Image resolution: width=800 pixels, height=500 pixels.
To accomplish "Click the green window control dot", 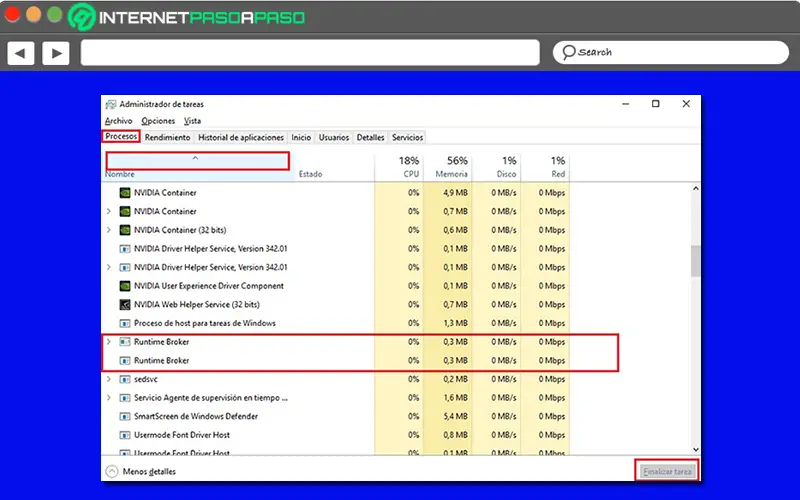I will tap(55, 15).
